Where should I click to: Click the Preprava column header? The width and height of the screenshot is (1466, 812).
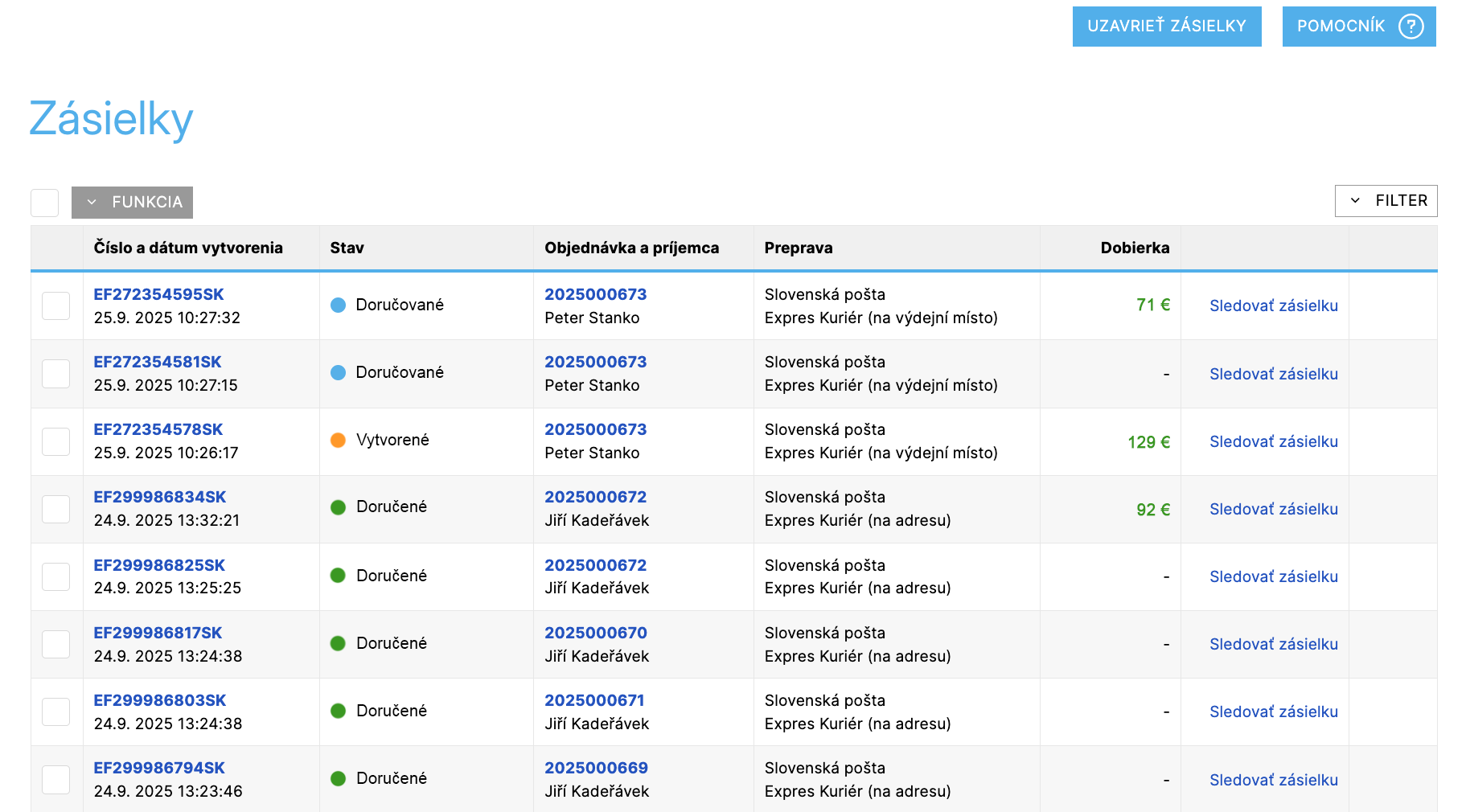(x=799, y=248)
